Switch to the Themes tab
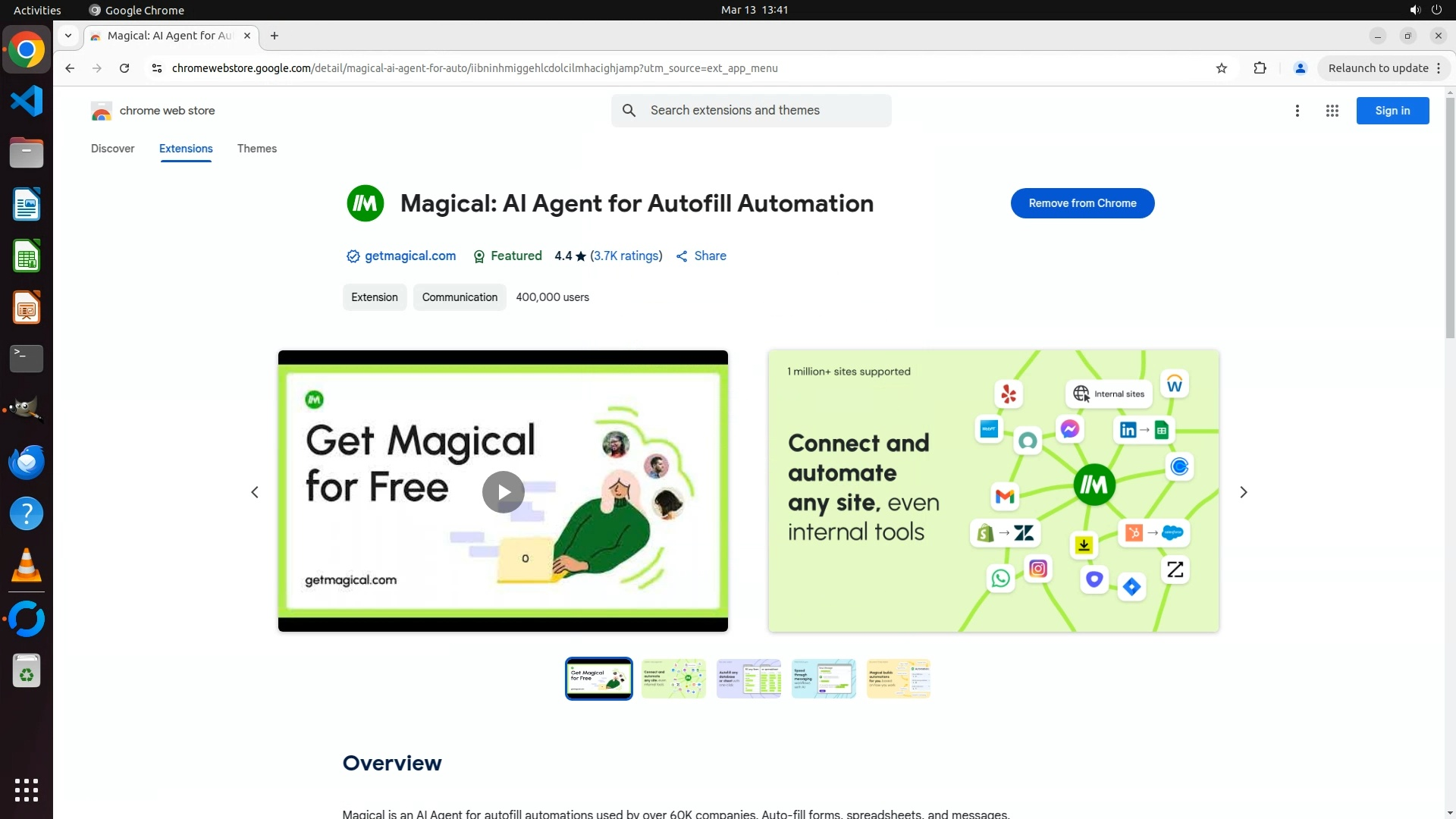 [x=256, y=149]
